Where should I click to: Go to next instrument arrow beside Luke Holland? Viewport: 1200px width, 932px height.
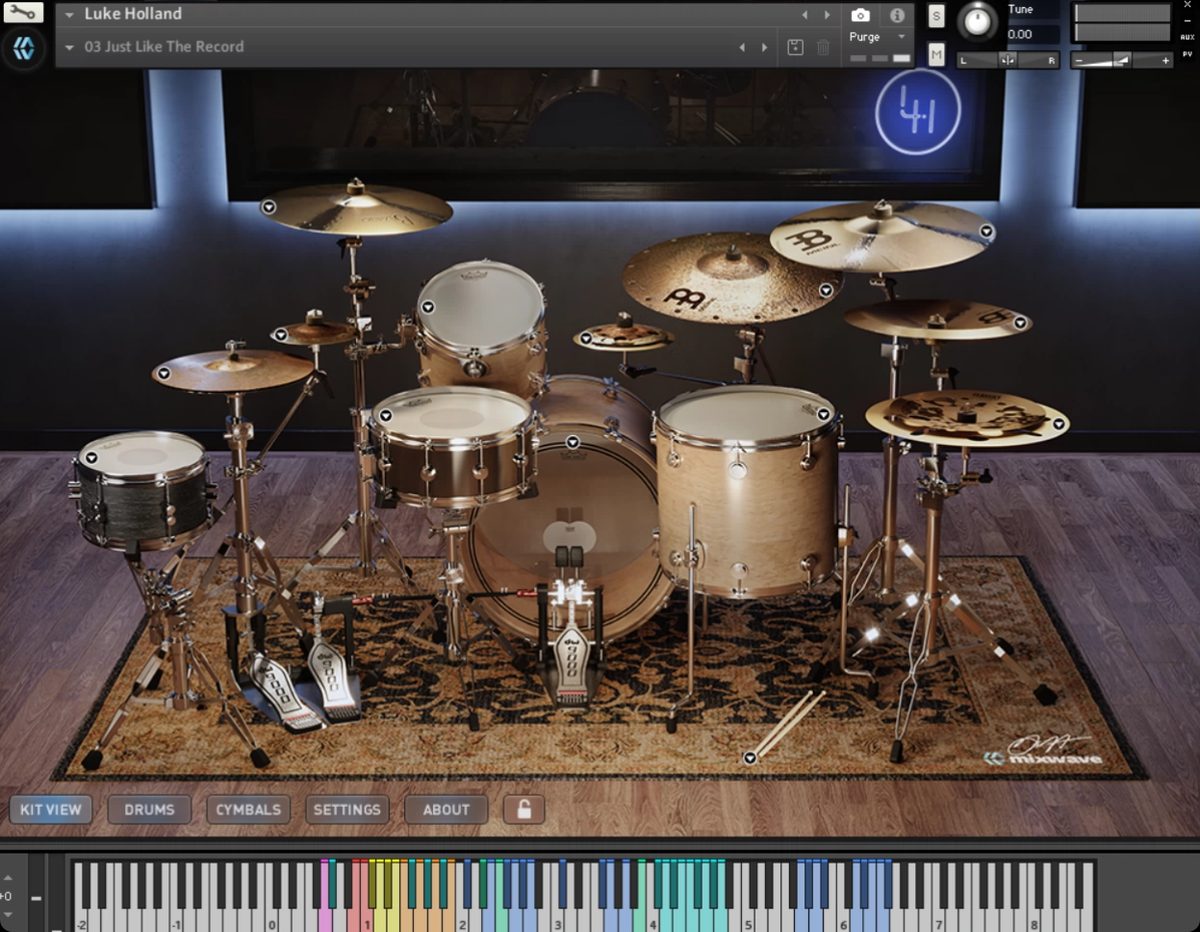[x=827, y=15]
